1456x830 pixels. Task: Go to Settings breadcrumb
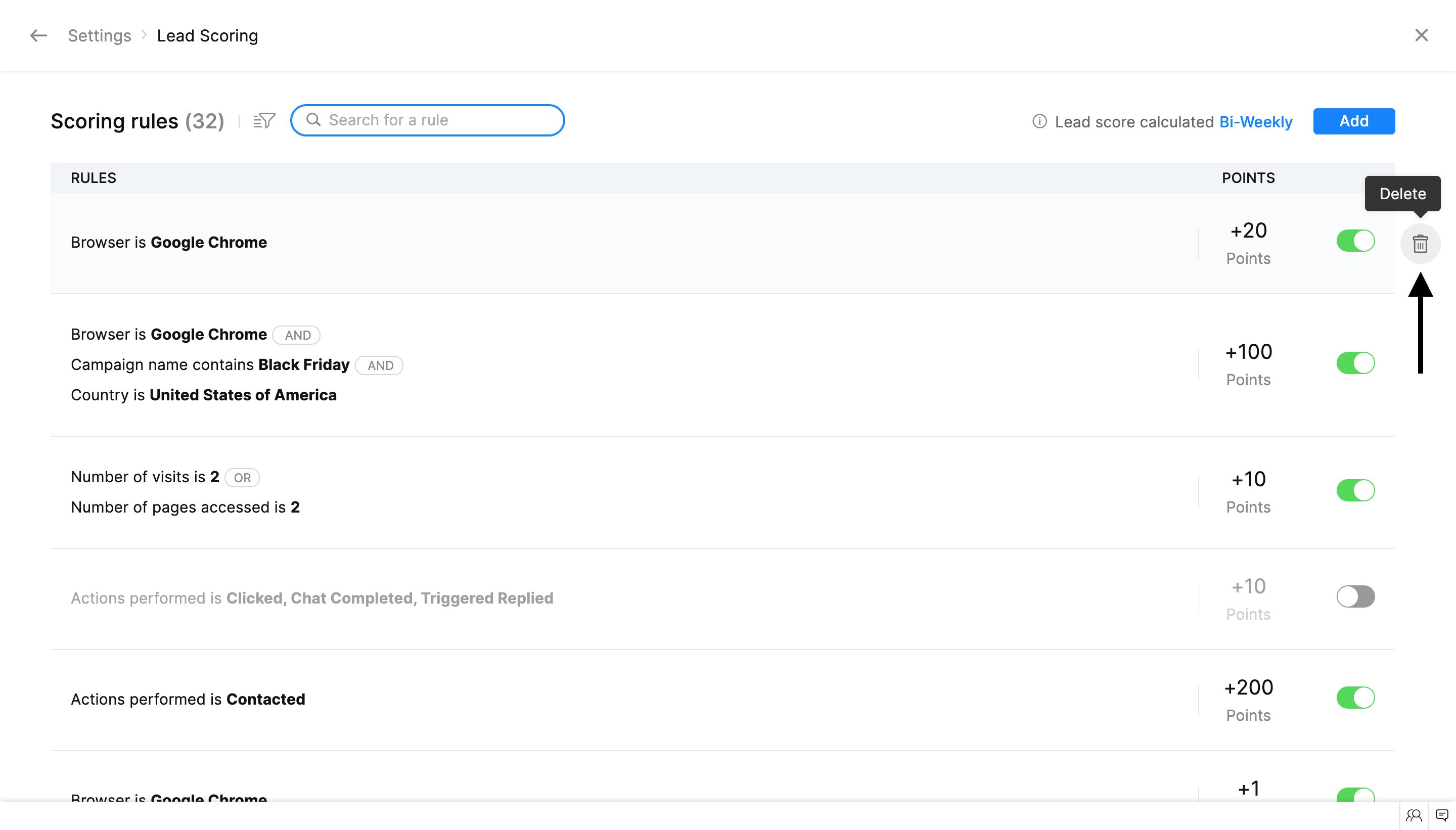[x=99, y=35]
